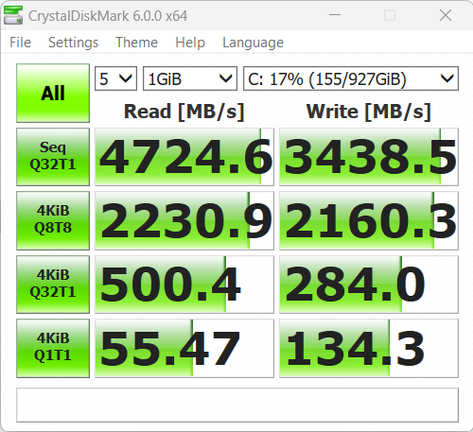Select the 3438.5 sequential write result
473x432 pixels.
tap(369, 157)
